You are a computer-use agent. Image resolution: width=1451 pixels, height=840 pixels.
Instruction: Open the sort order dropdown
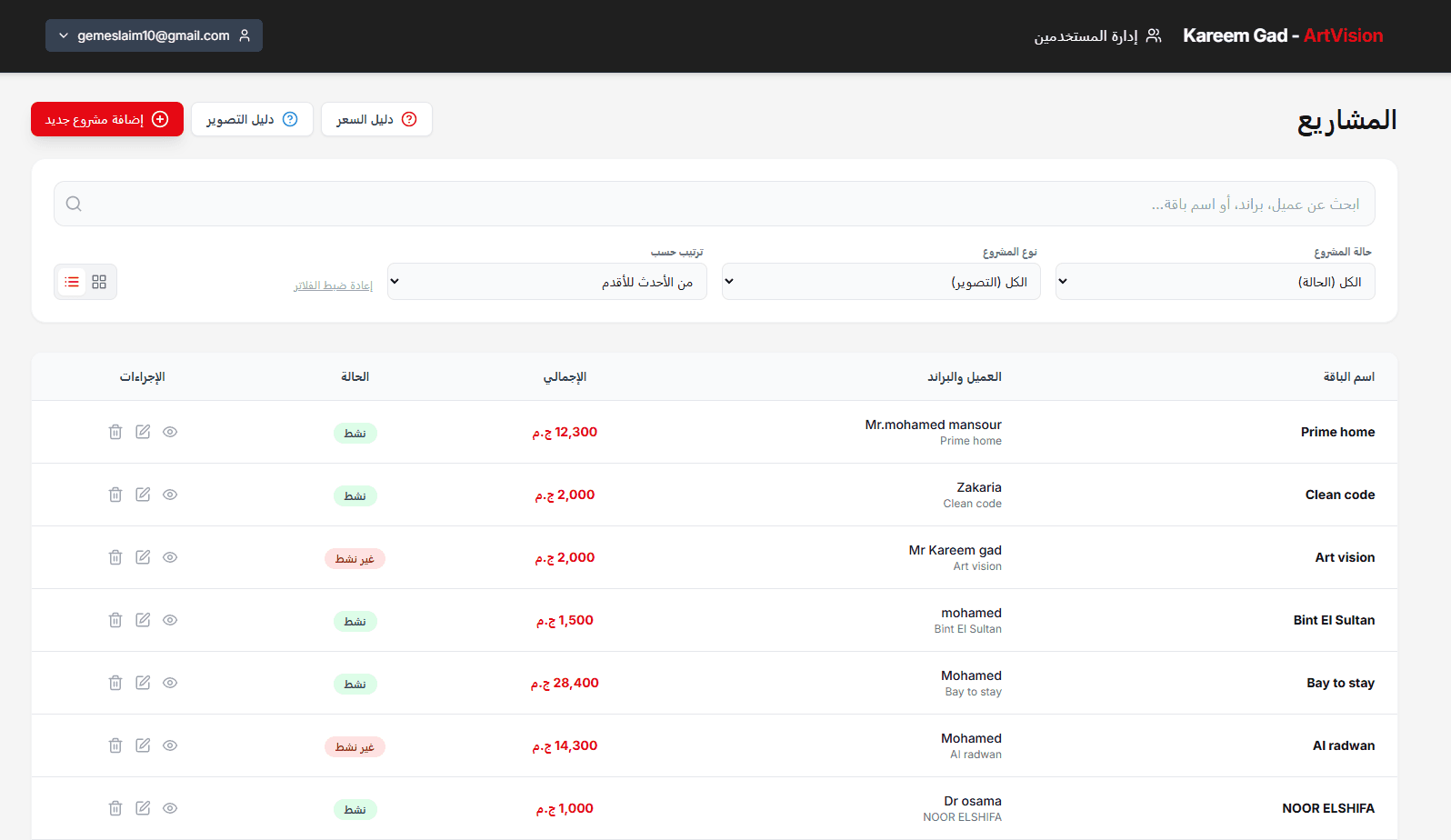546,282
